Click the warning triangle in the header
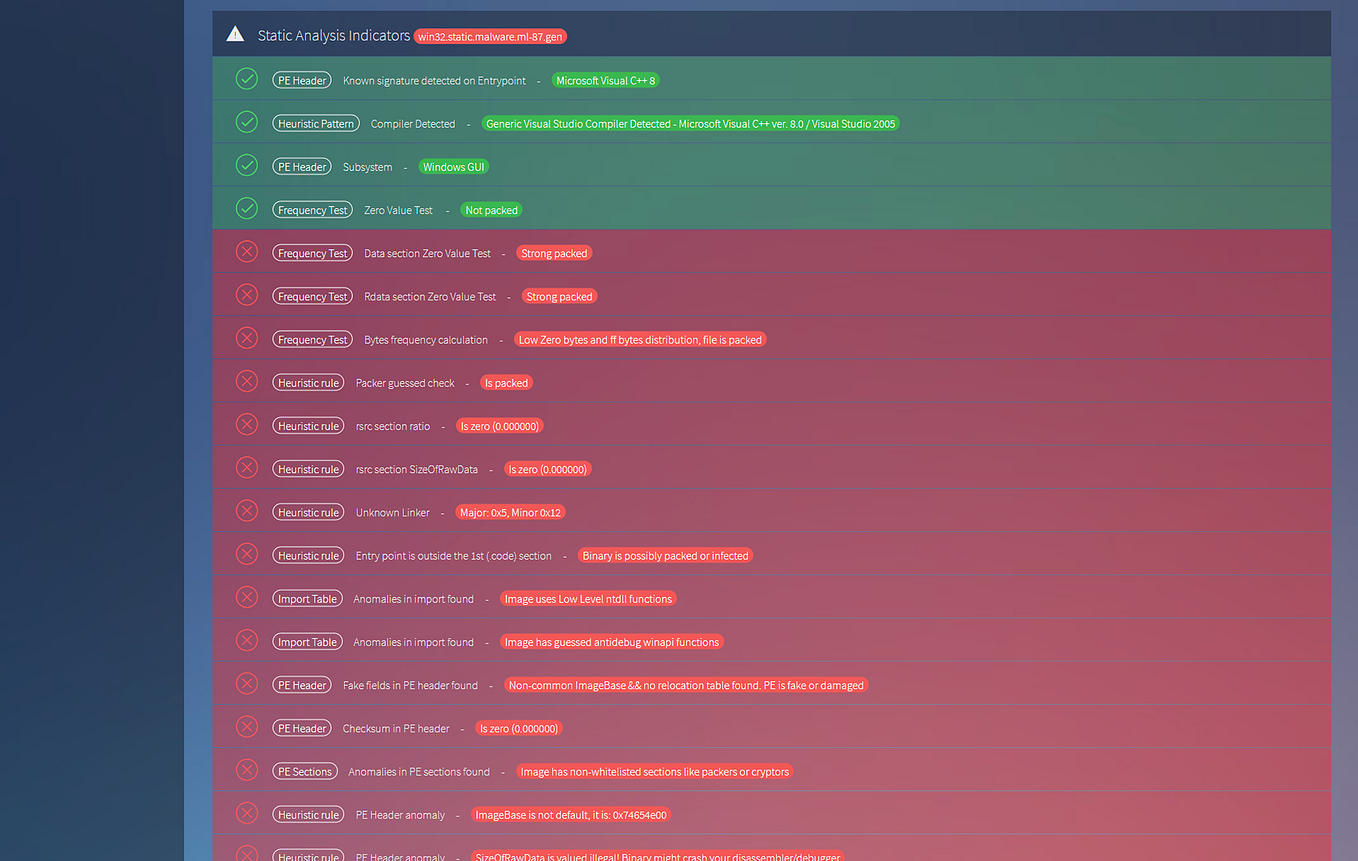This screenshot has width=1358, height=861. [x=235, y=32]
